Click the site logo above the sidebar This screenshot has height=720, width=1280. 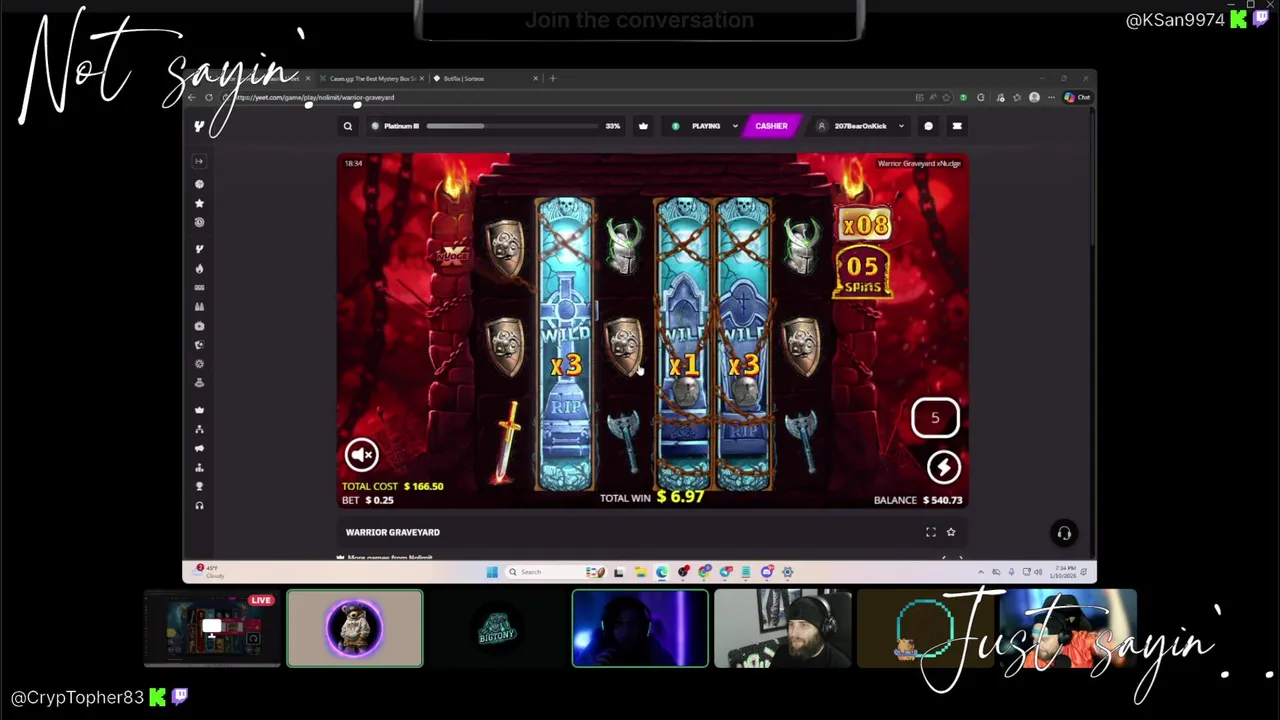(199, 126)
